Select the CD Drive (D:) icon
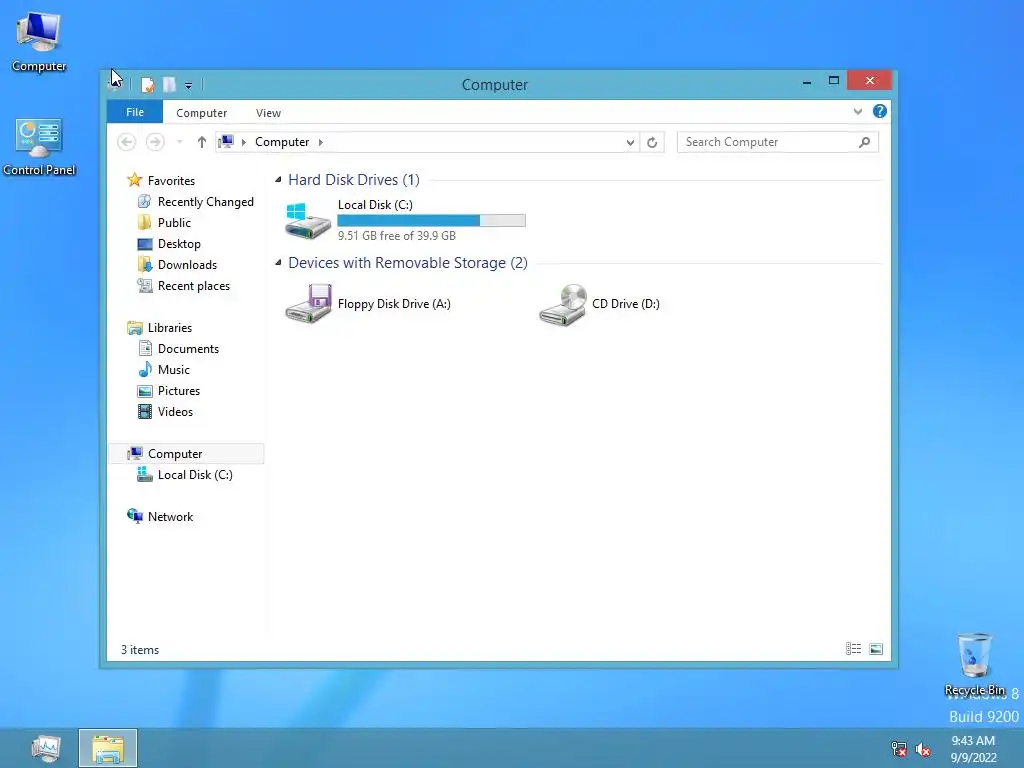1024x768 pixels. tap(563, 304)
